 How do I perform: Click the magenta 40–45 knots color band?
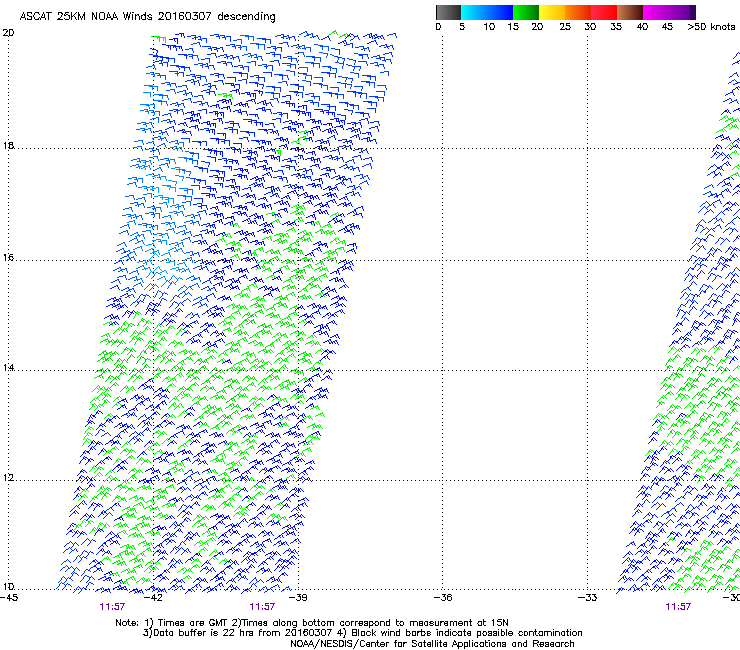[x=656, y=12]
